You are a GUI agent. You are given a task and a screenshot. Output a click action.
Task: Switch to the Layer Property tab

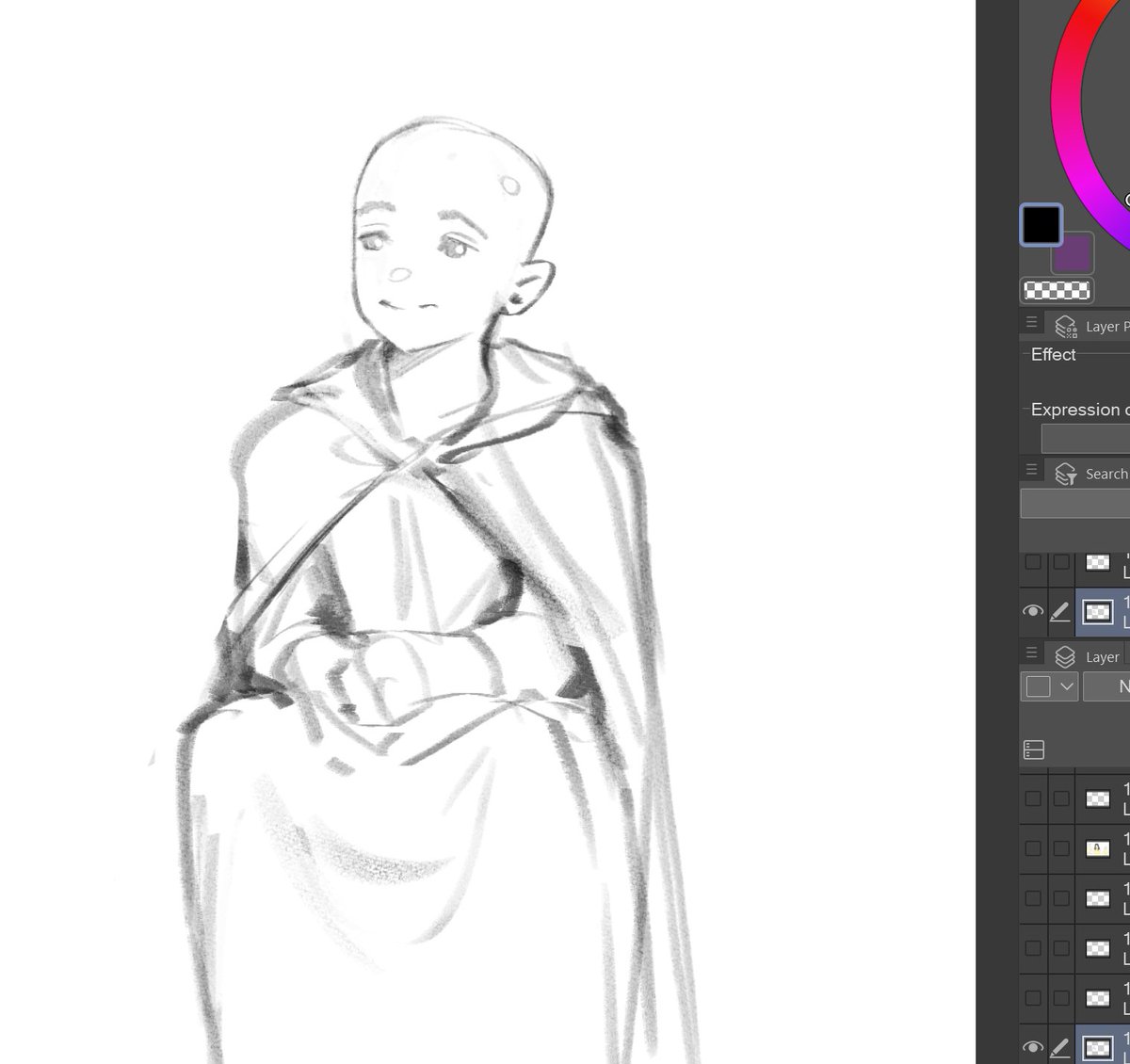(x=1091, y=326)
